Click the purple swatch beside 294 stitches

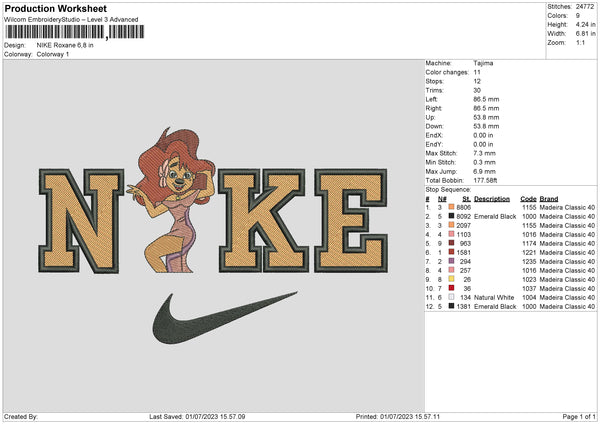[452, 261]
